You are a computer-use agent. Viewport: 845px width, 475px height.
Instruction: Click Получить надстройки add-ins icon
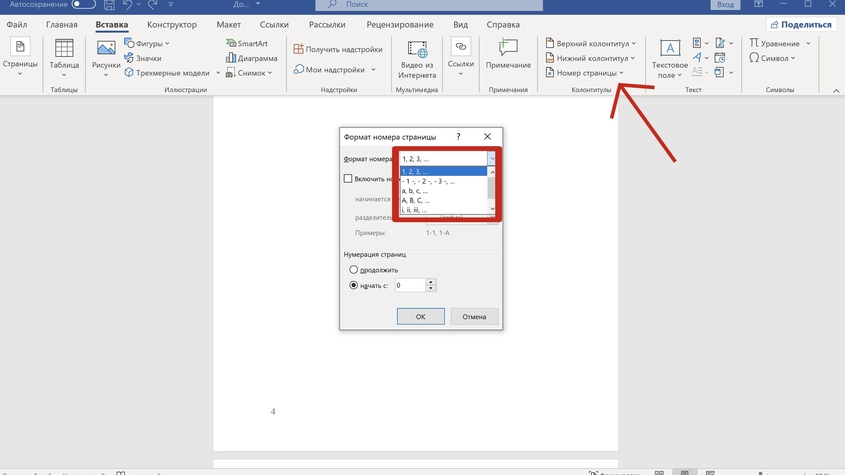coord(299,49)
